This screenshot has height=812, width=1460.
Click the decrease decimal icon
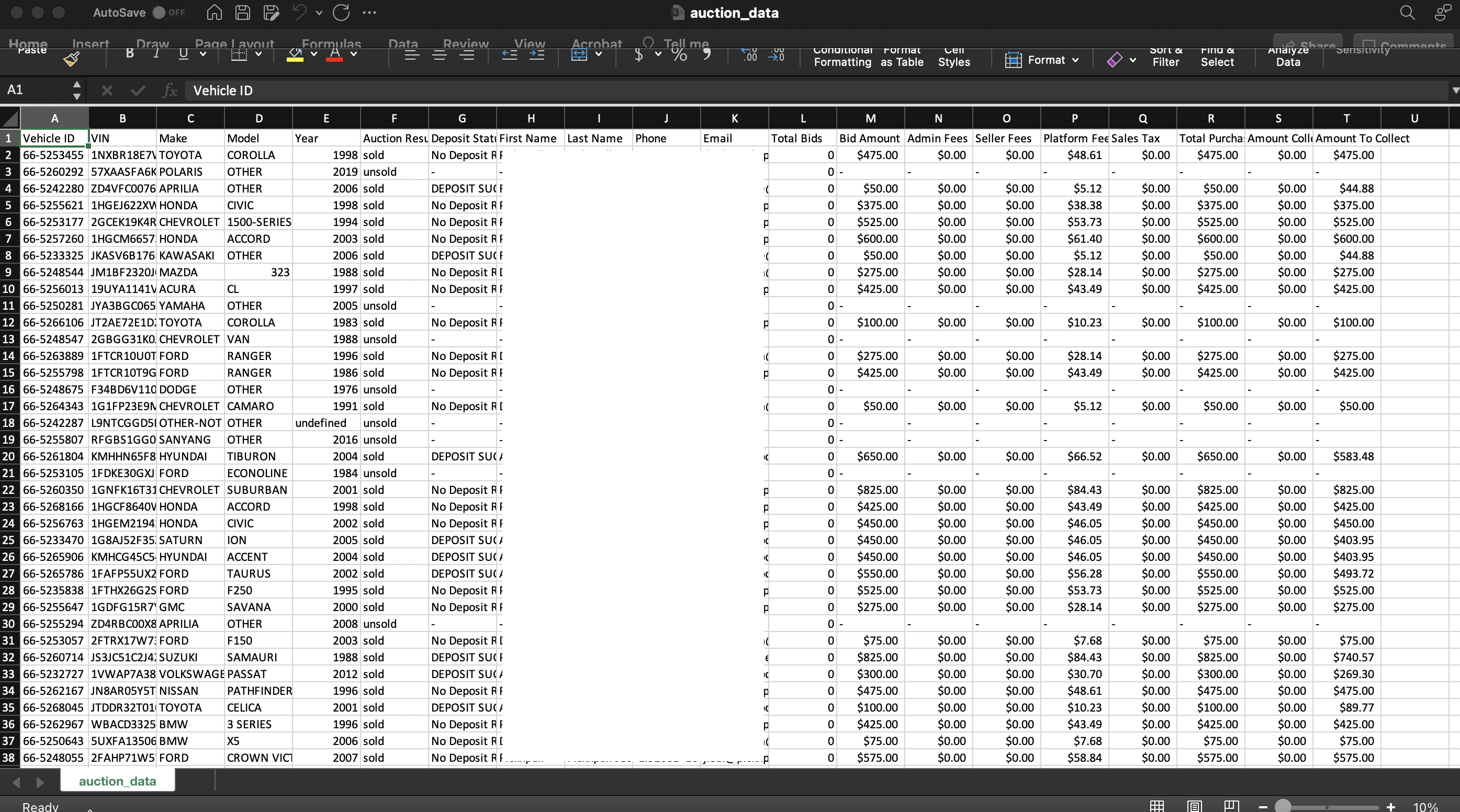tap(777, 54)
